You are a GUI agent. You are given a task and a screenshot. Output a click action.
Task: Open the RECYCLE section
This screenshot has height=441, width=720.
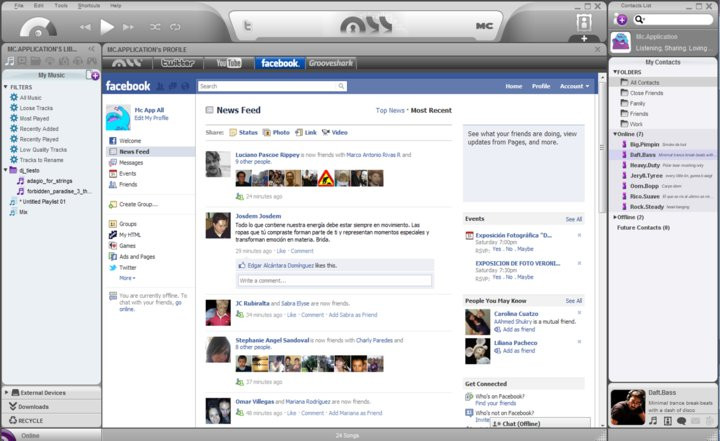30,420
